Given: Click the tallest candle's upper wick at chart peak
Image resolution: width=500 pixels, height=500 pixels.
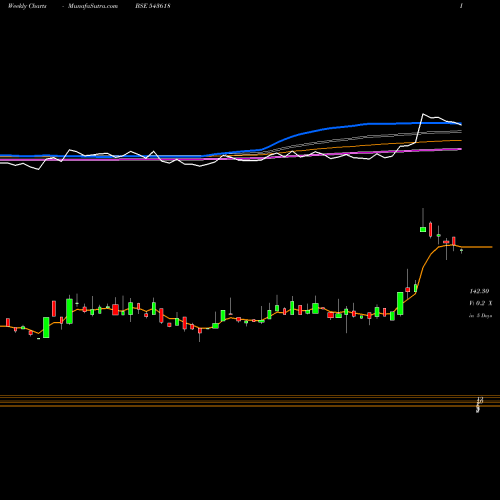Looking at the screenshot, I should point(423,217).
